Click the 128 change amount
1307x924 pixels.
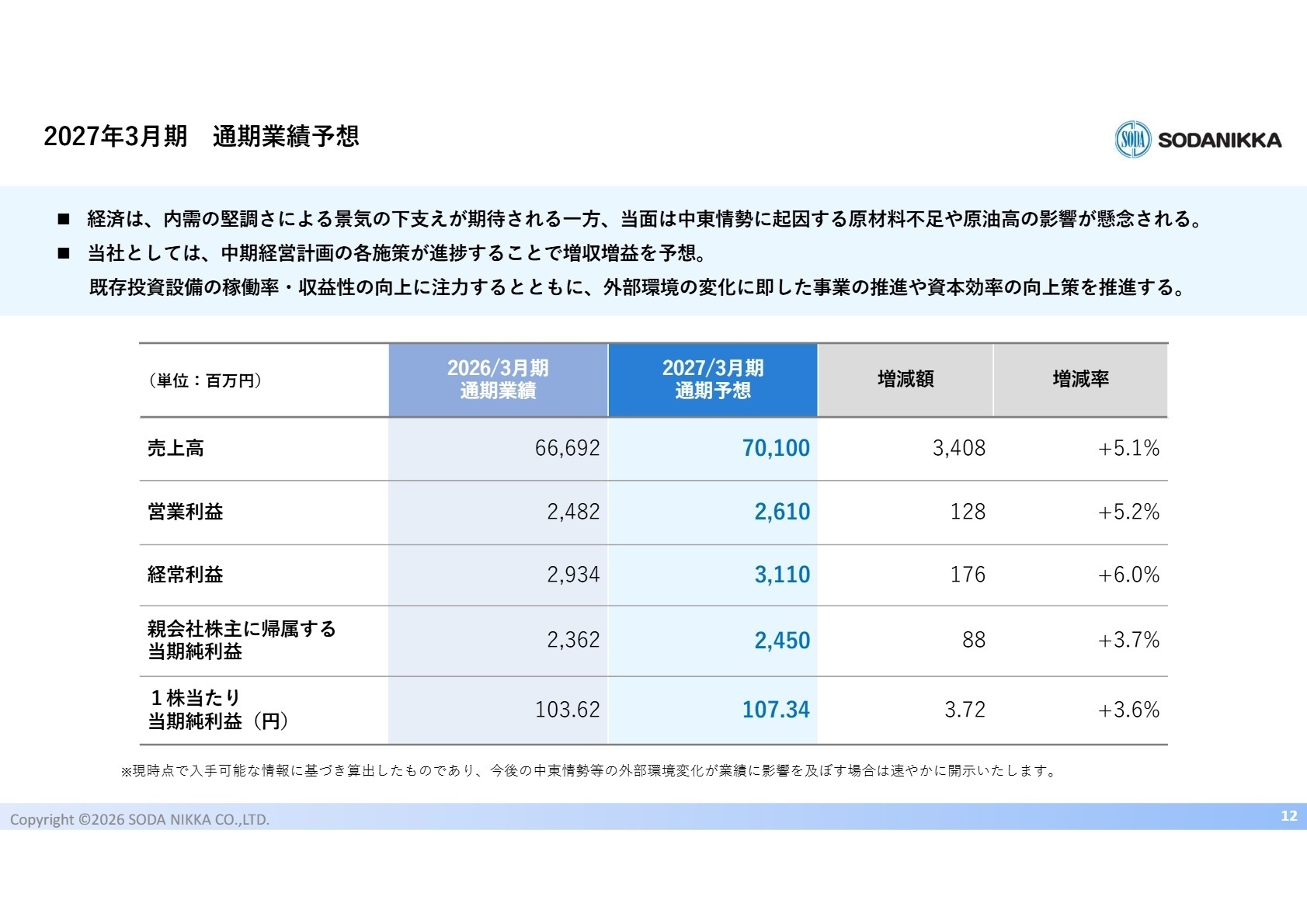point(968,512)
